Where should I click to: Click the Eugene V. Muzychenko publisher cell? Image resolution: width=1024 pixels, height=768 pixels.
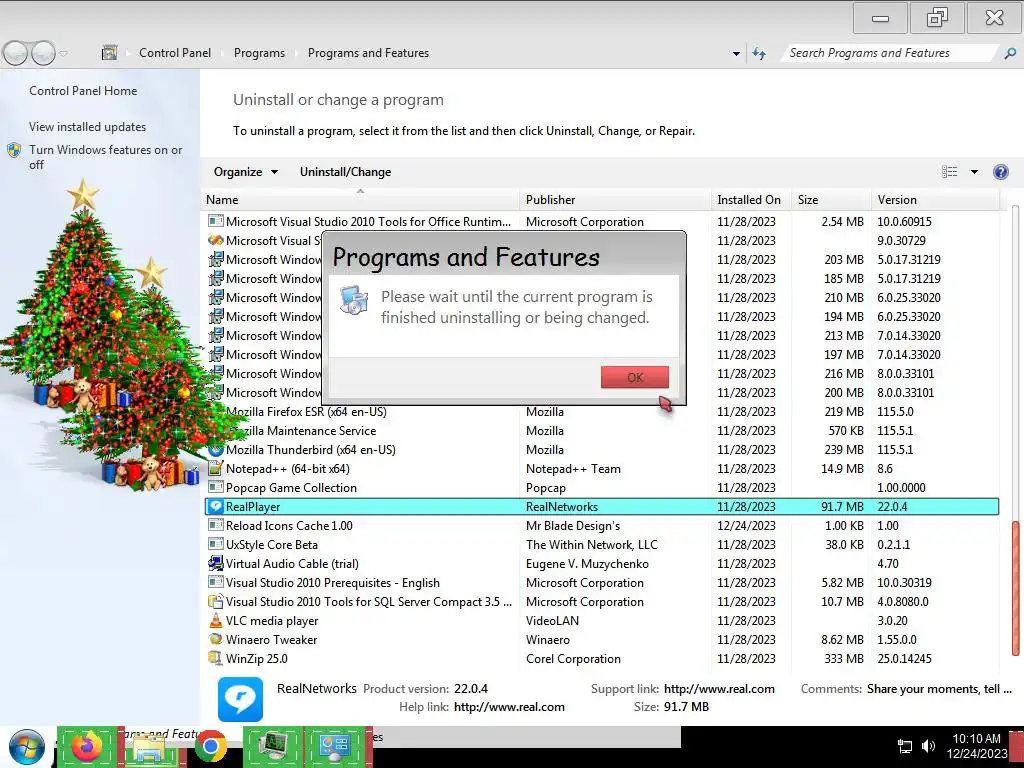point(587,564)
